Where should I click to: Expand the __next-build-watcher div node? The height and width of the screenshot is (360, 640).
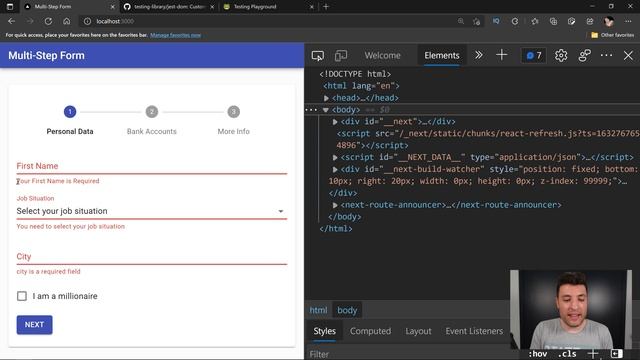pyautogui.click(x=335, y=169)
